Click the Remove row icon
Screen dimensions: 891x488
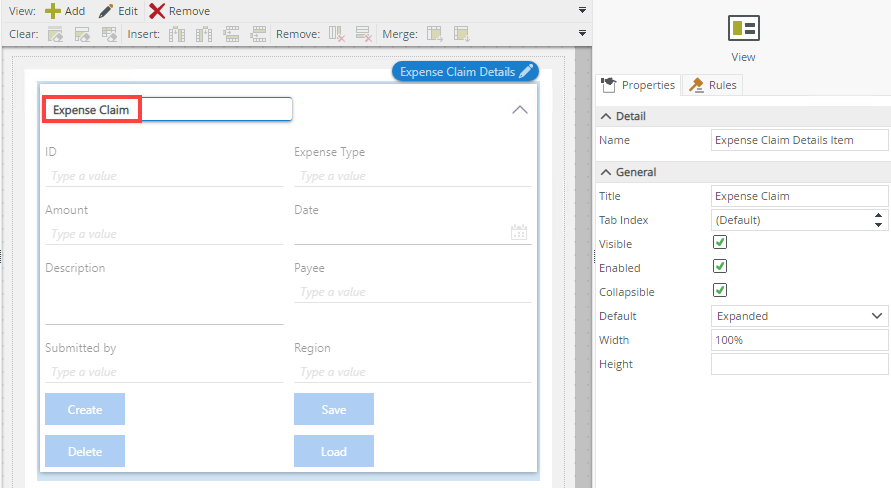[x=364, y=34]
